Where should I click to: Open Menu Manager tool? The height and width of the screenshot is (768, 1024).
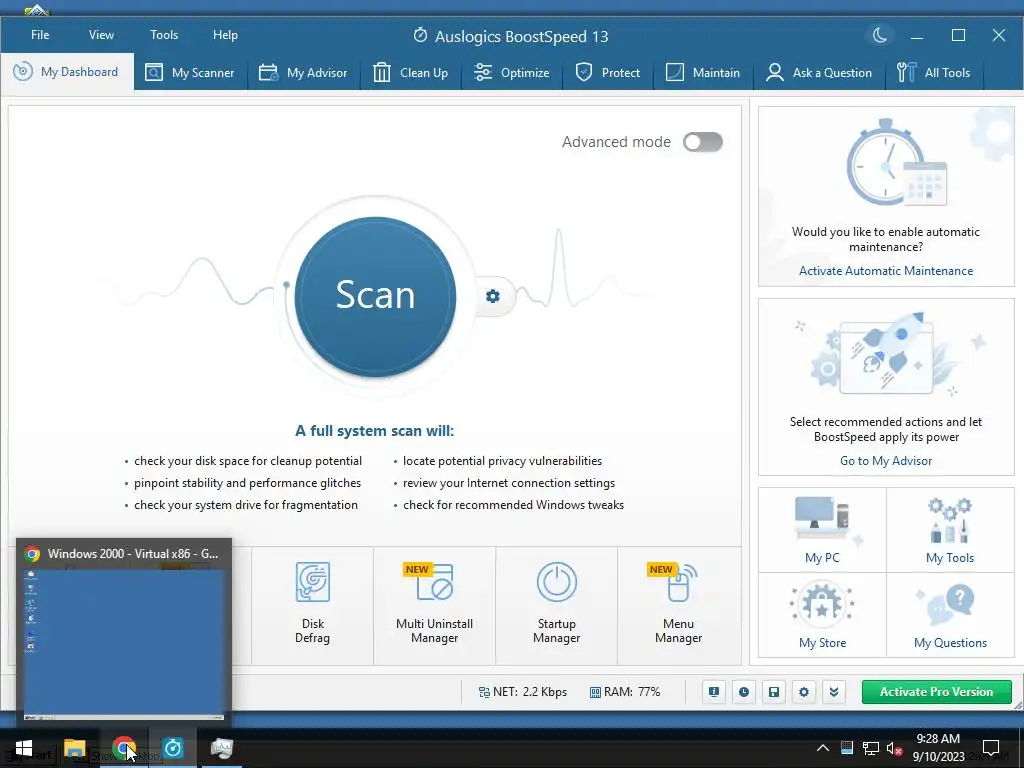point(679,604)
